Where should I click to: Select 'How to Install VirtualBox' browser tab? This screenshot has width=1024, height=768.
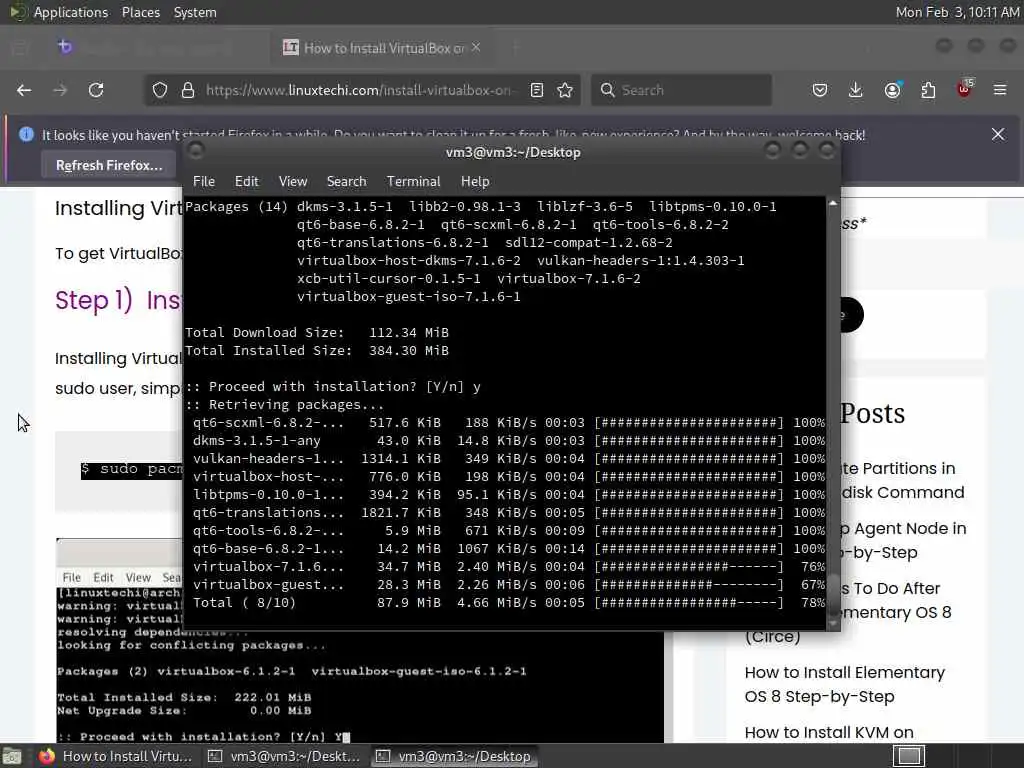(x=383, y=48)
